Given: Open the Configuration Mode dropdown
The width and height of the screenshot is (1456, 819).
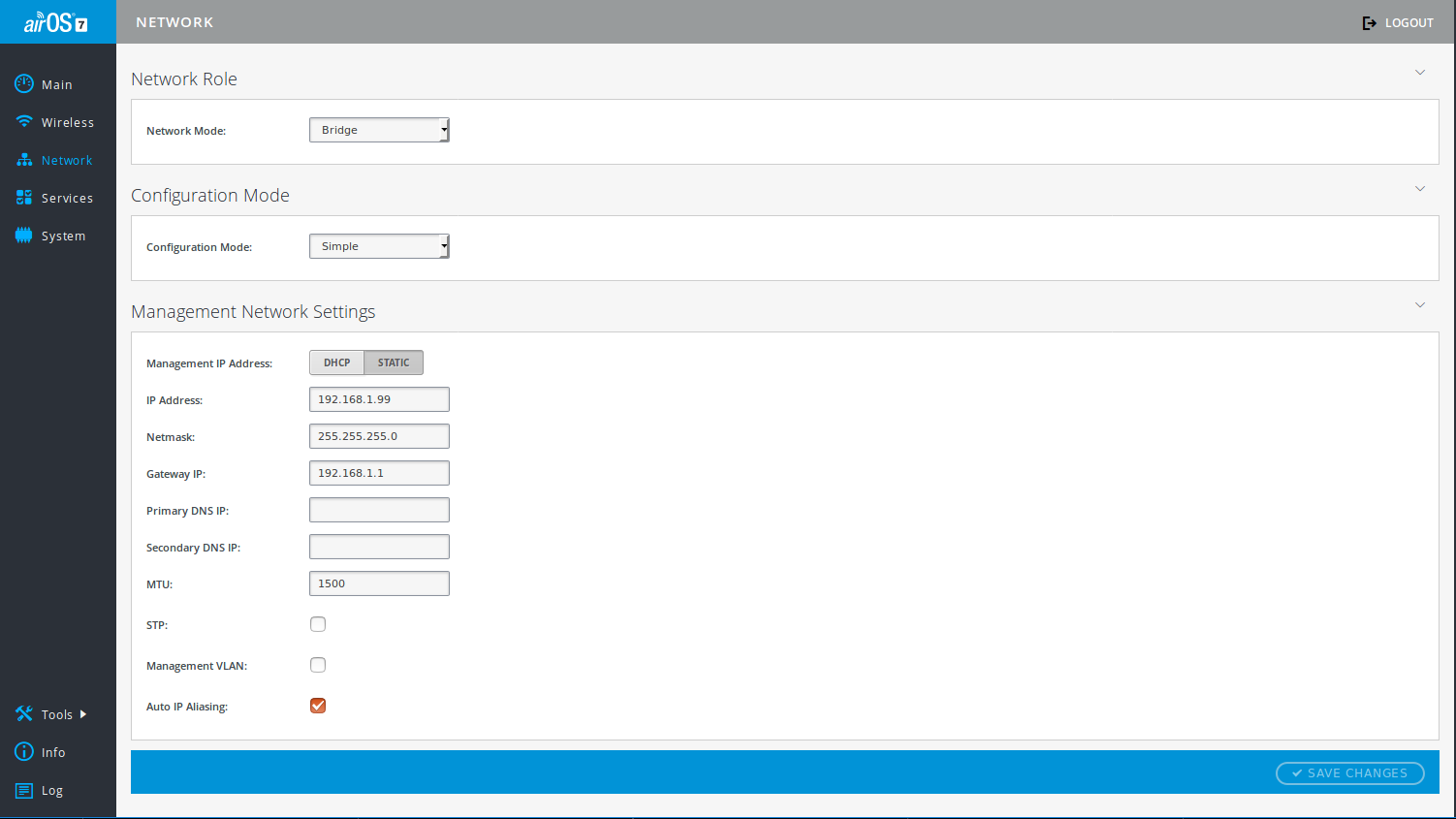Looking at the screenshot, I should [379, 246].
